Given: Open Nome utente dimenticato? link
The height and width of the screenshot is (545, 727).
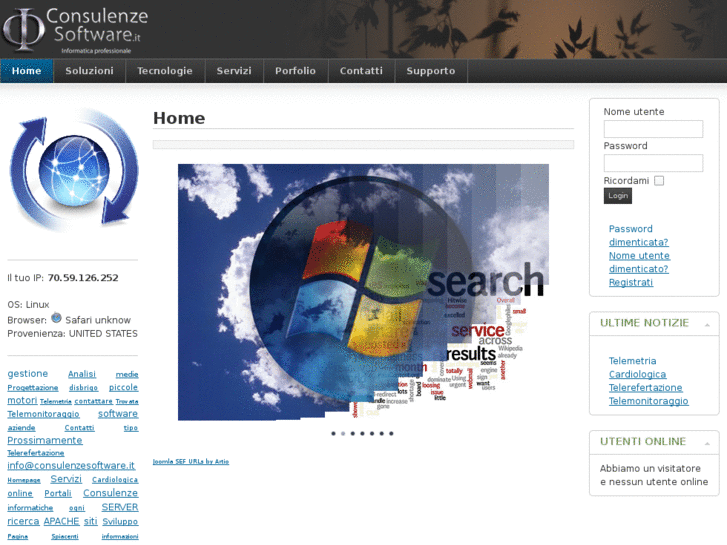Looking at the screenshot, I should (x=639, y=262).
